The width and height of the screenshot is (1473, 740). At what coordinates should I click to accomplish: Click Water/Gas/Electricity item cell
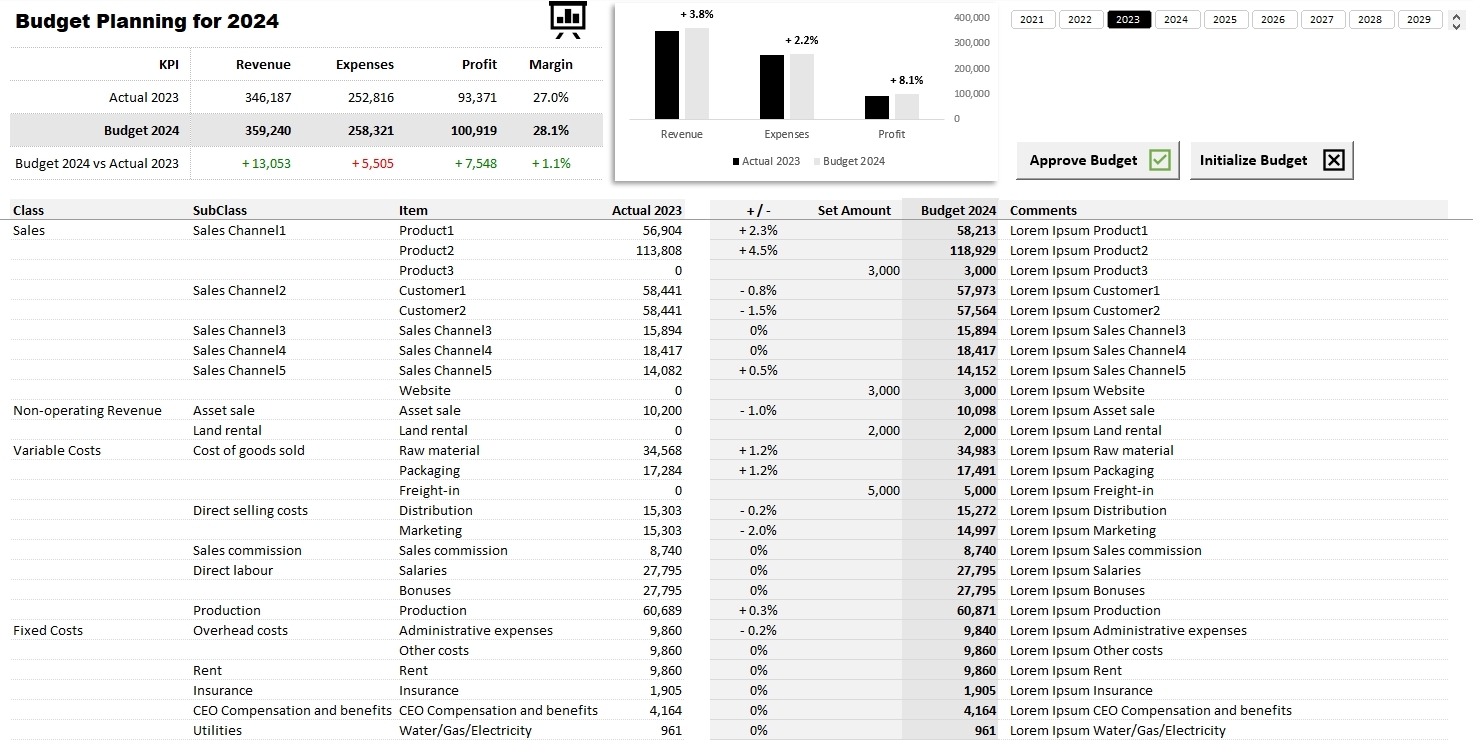coord(465,730)
